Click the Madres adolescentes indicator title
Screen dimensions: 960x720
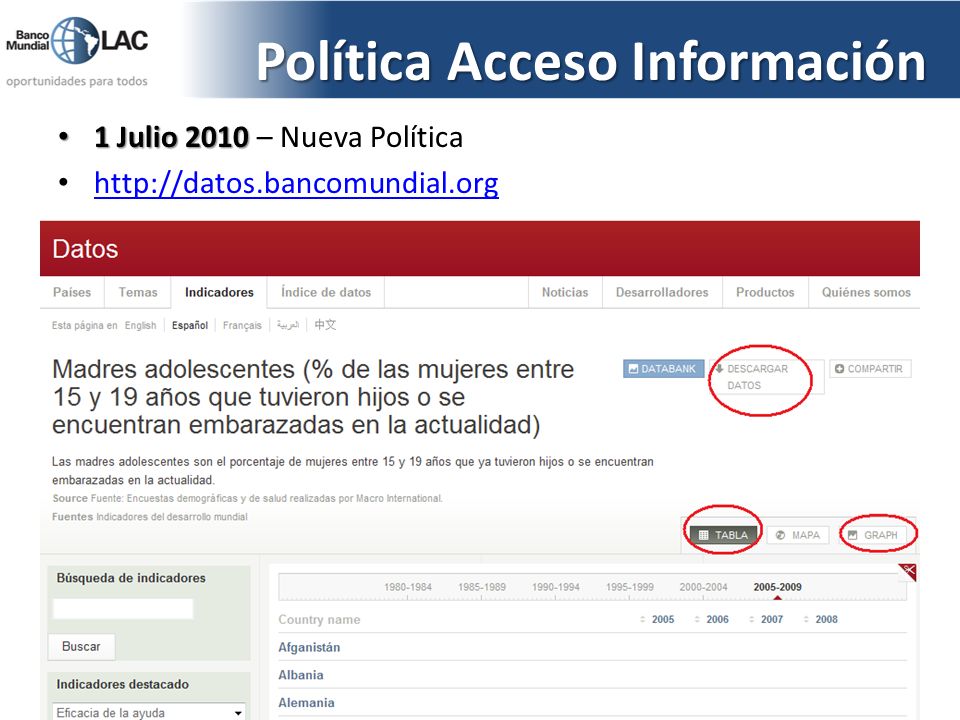click(x=313, y=397)
